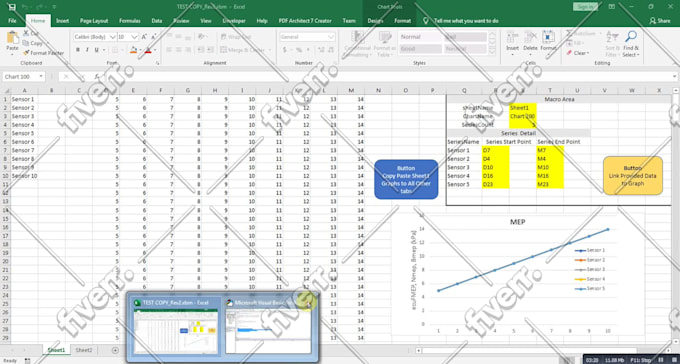680x364 pixels.
Task: Open the Developer ribbon tab
Action: click(x=234, y=20)
